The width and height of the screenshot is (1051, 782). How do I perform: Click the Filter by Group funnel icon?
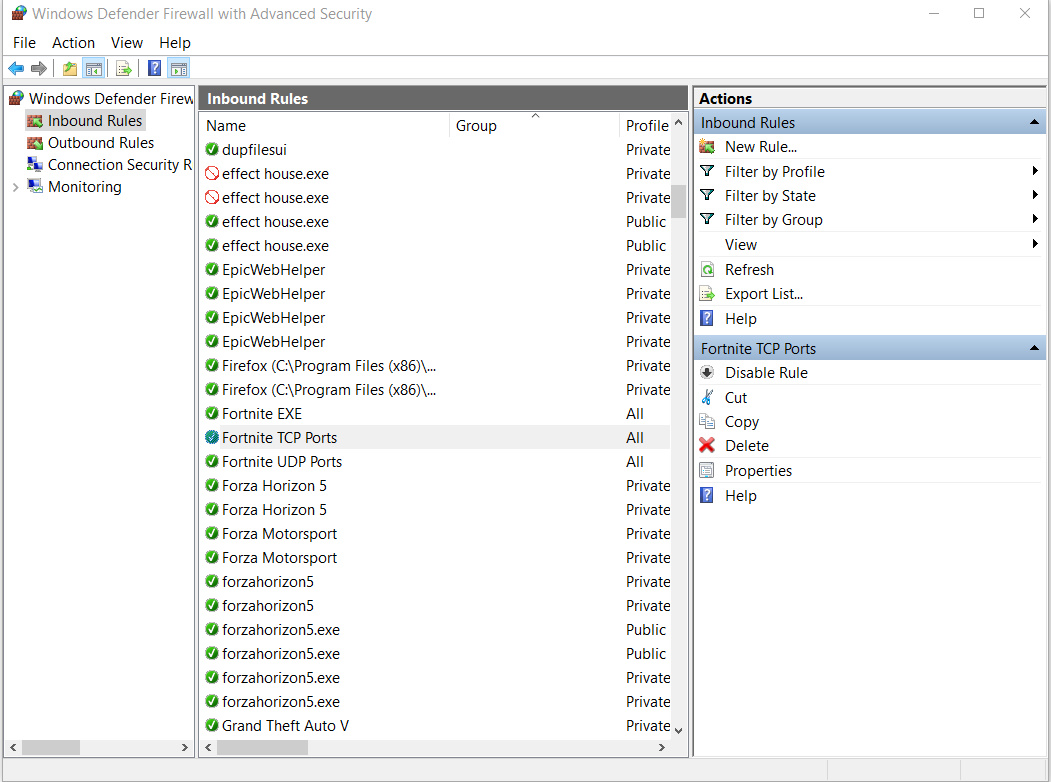click(x=707, y=220)
